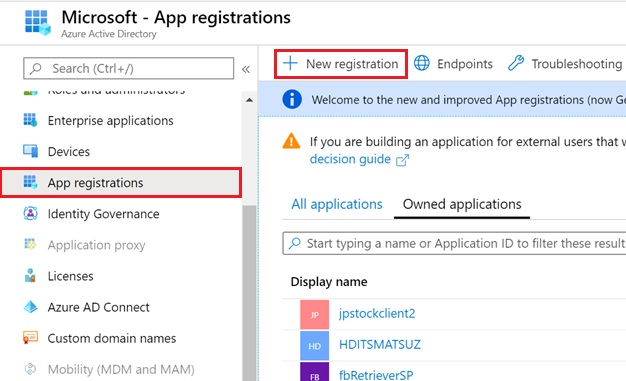
Task: Open the jpstockclient2 application
Action: (377, 314)
